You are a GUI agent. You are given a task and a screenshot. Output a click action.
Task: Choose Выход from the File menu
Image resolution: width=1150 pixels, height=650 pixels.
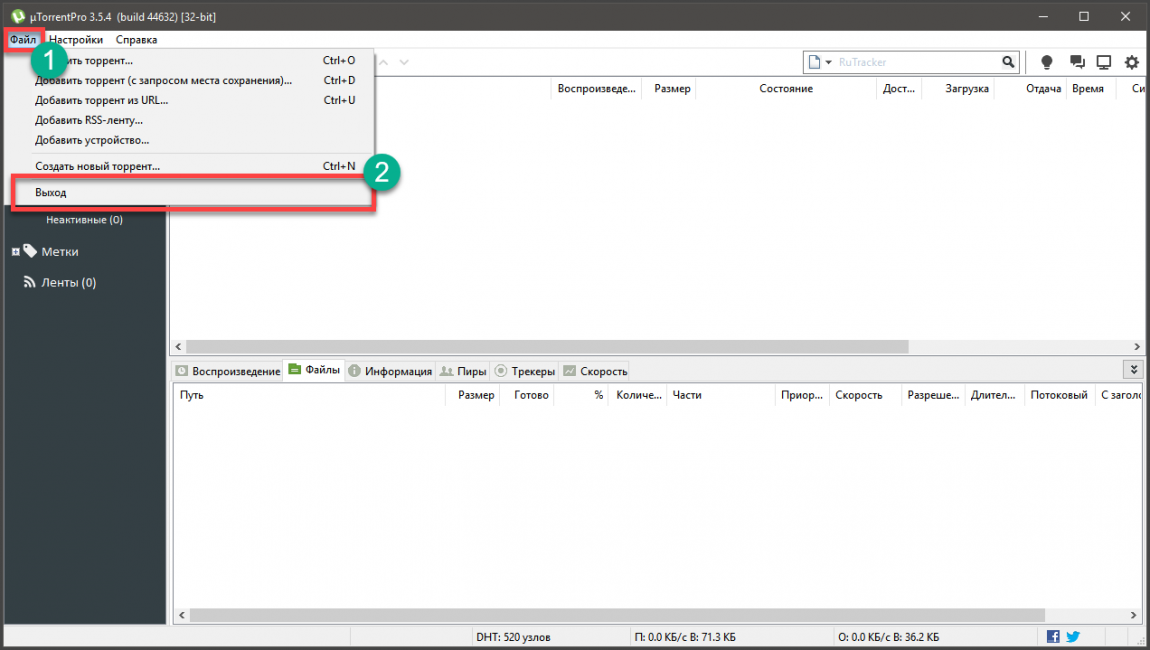tap(51, 192)
